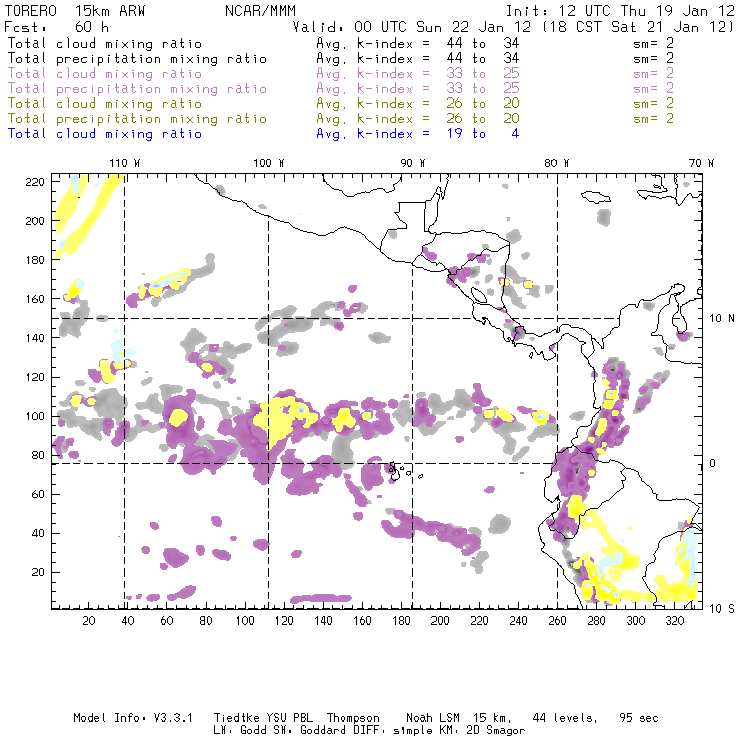Click the olive 'Total precipitation mixing ratio' legend entry
The height and width of the screenshot is (740, 740).
tap(137, 118)
